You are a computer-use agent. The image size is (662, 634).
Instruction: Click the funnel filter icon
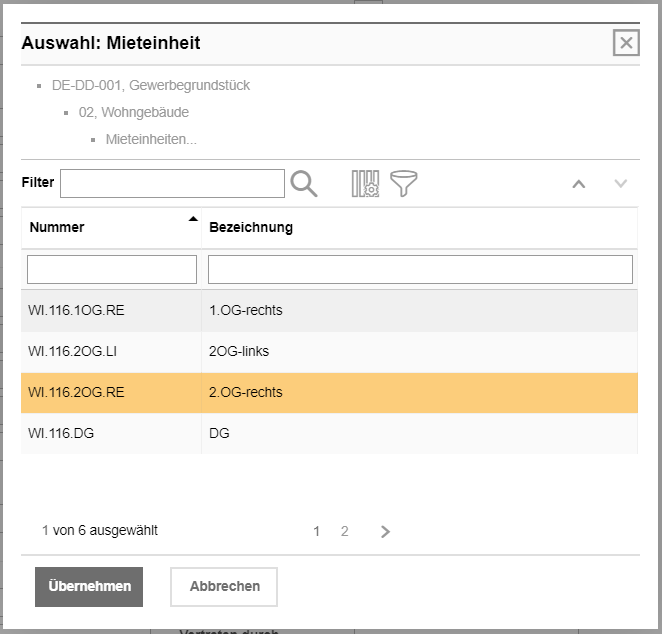404,183
